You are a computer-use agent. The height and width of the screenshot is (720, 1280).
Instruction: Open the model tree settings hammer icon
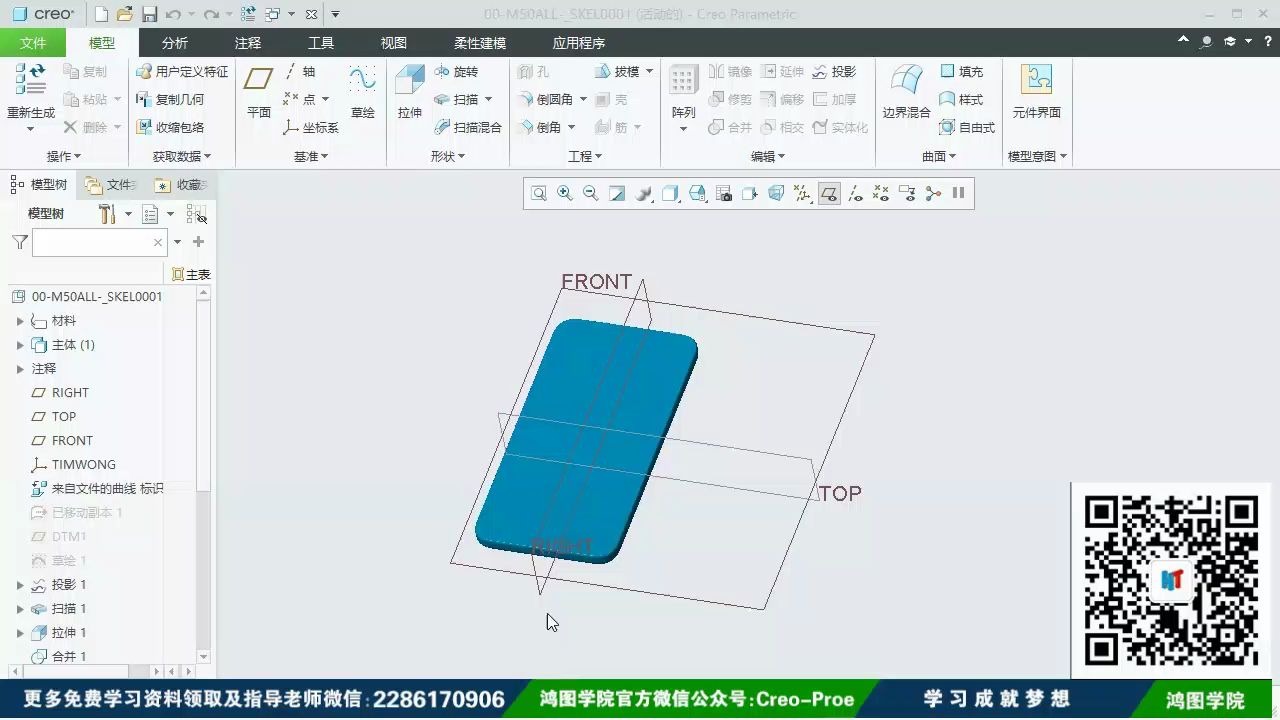[x=107, y=214]
